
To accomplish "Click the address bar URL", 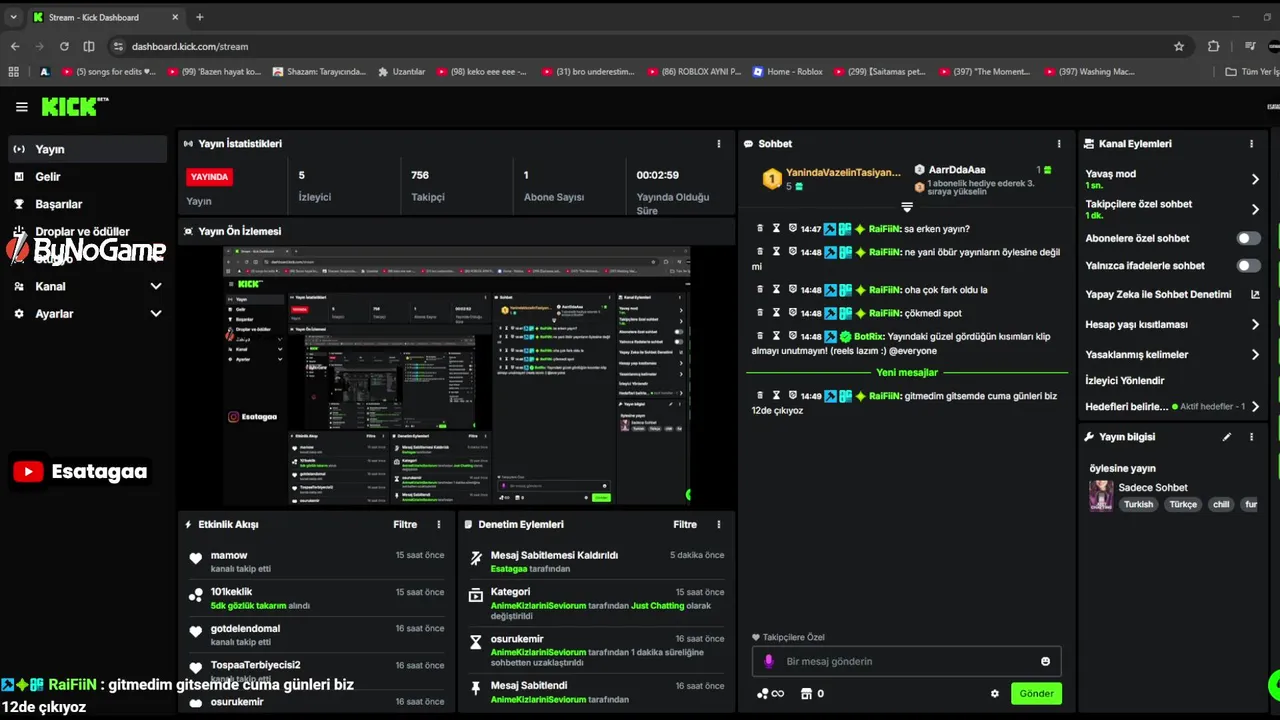I will coord(190,46).
